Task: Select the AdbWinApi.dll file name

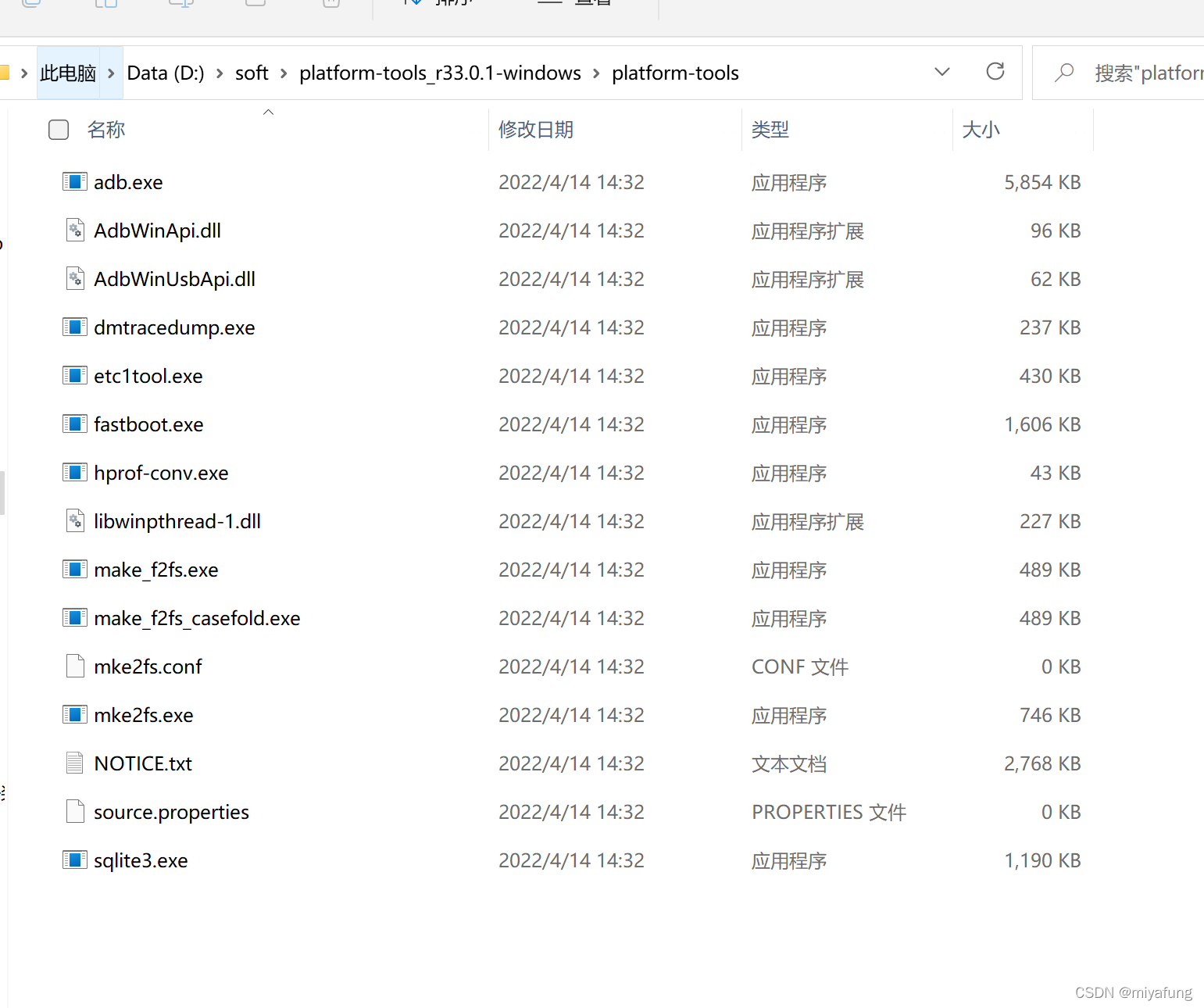Action: 157,231
